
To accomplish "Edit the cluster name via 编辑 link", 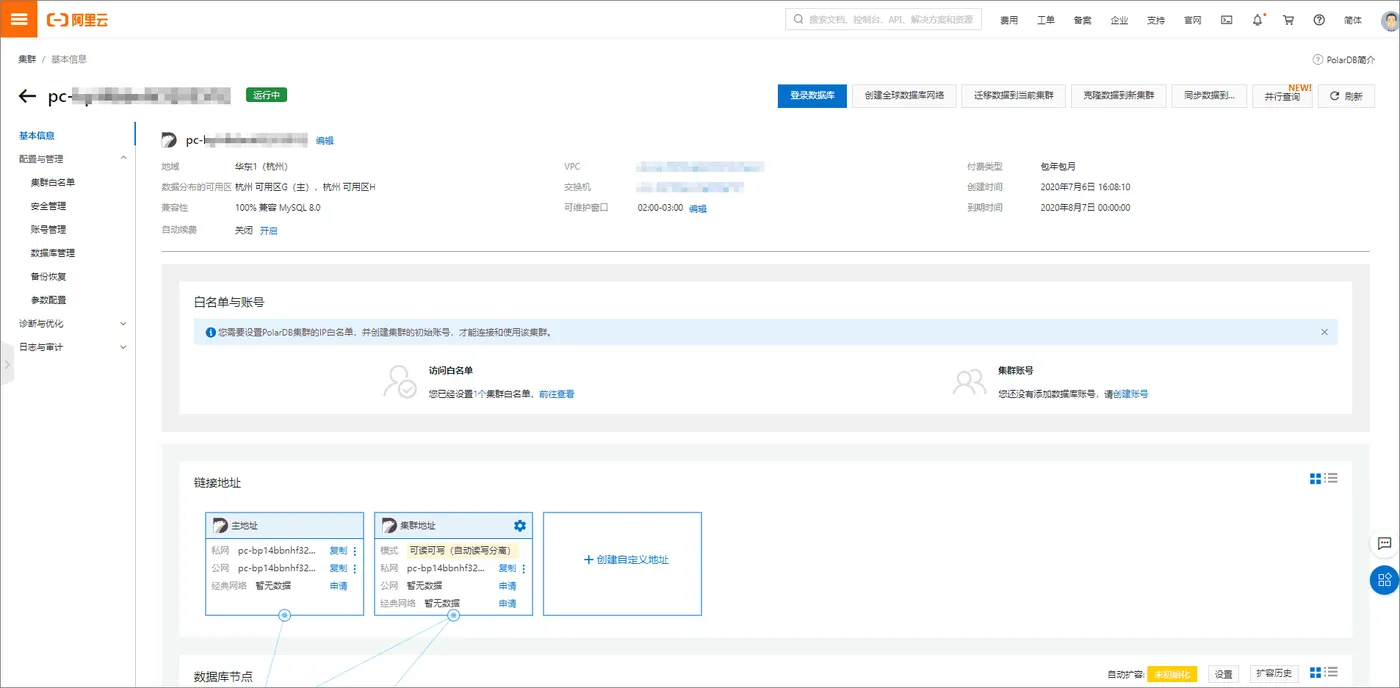I will click(x=325, y=141).
